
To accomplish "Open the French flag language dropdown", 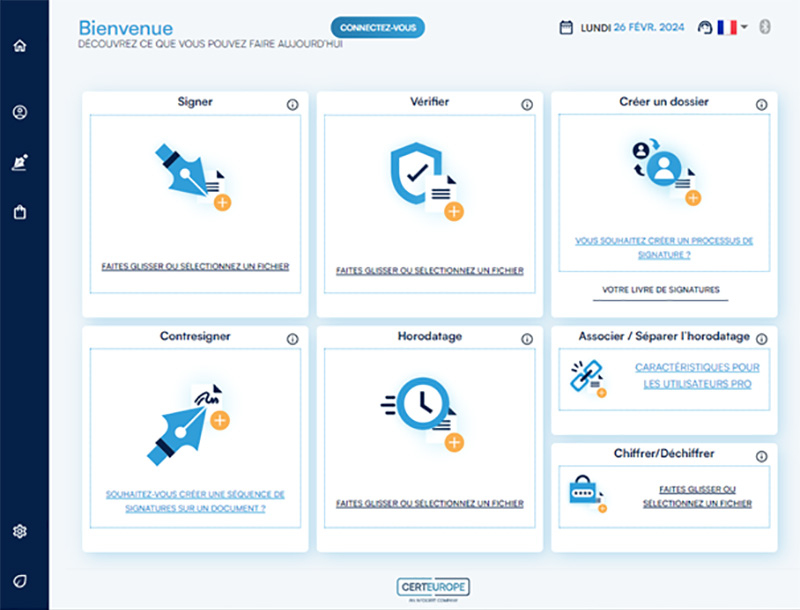I will 732,28.
